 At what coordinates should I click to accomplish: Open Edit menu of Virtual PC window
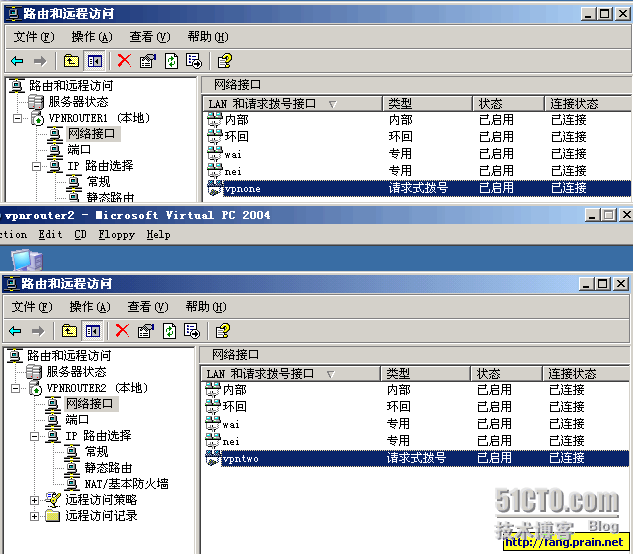click(x=50, y=235)
